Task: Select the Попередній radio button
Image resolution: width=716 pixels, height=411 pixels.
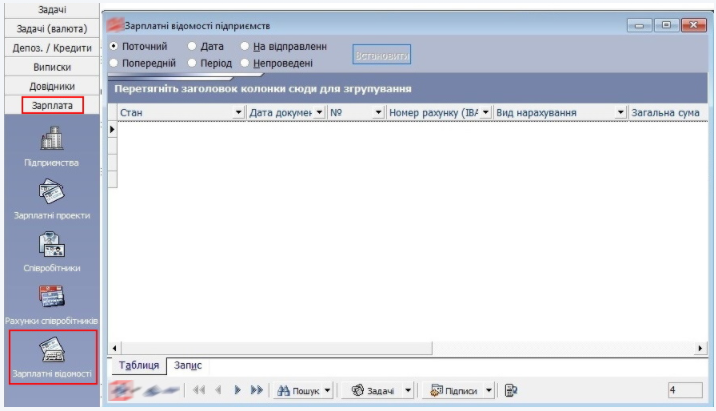Action: point(114,63)
